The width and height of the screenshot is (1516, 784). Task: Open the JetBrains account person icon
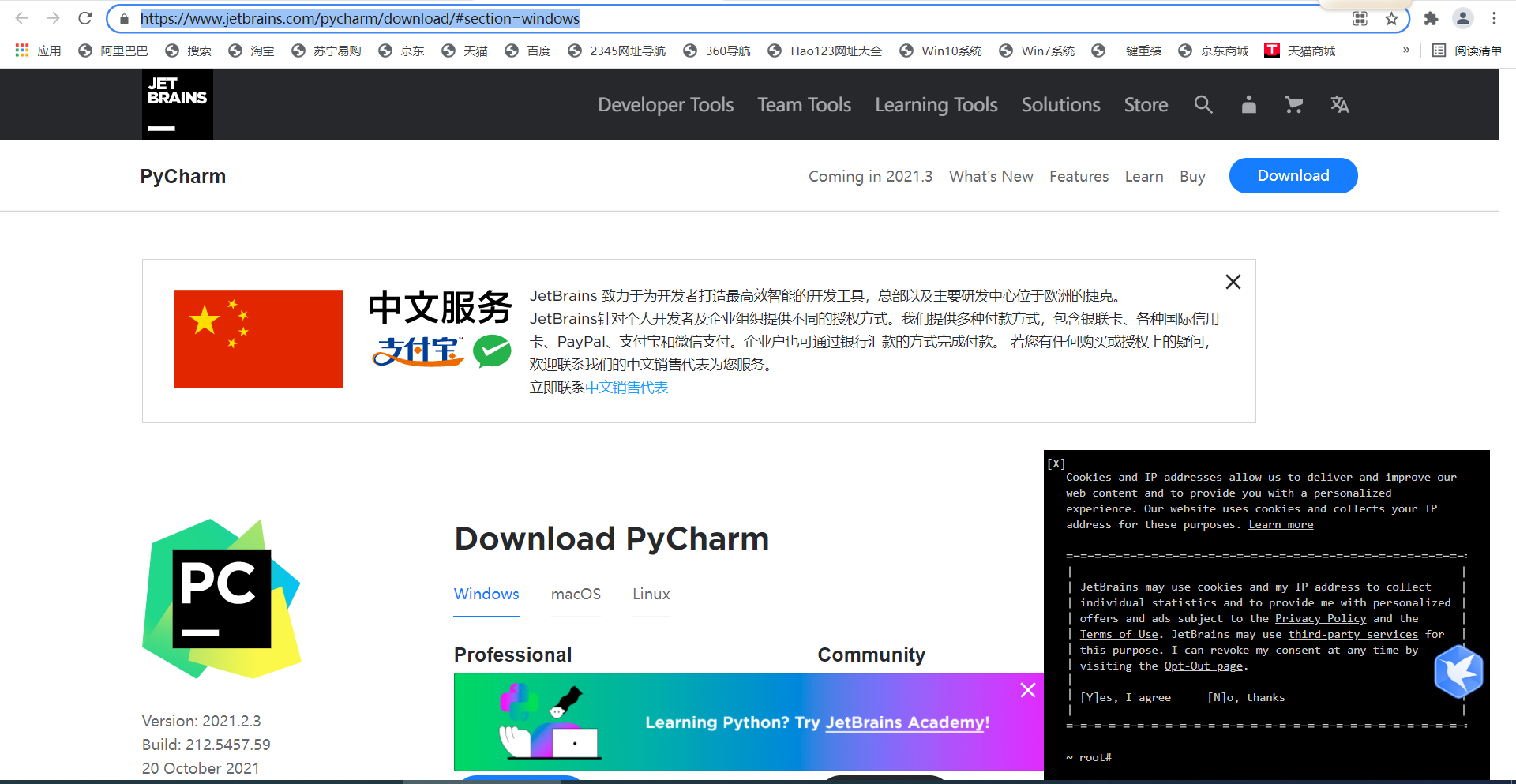[1248, 104]
